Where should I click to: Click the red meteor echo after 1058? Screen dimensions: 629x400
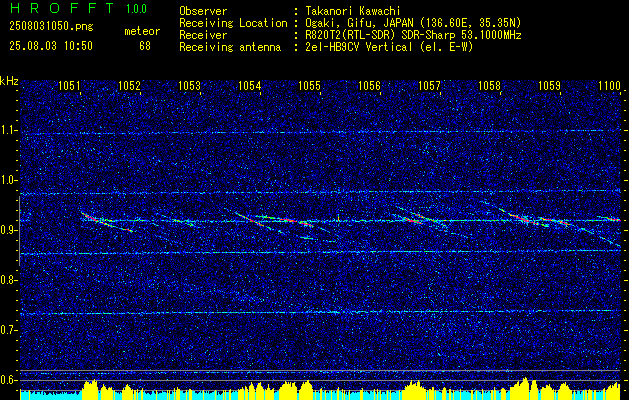point(519,217)
